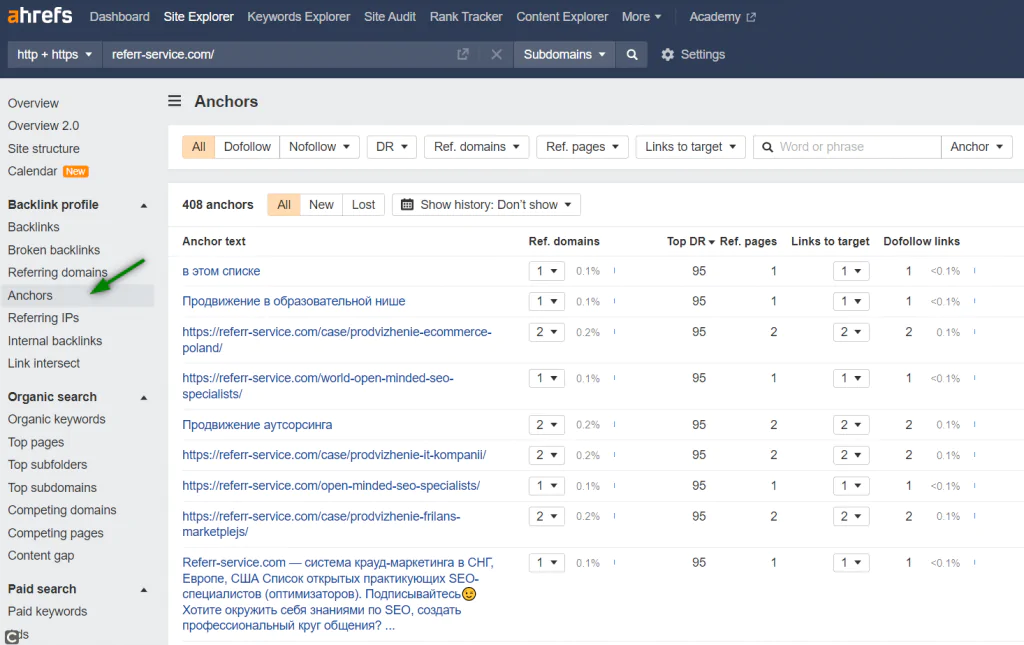The width and height of the screenshot is (1024, 645).
Task: Click anchor 'Продвижение в образовательной нише'
Action: 293,302
